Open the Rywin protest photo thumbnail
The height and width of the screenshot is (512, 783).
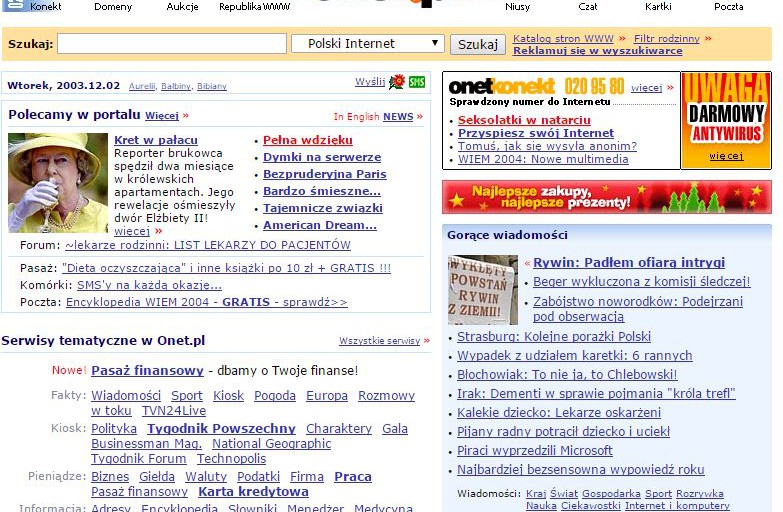[x=483, y=290]
